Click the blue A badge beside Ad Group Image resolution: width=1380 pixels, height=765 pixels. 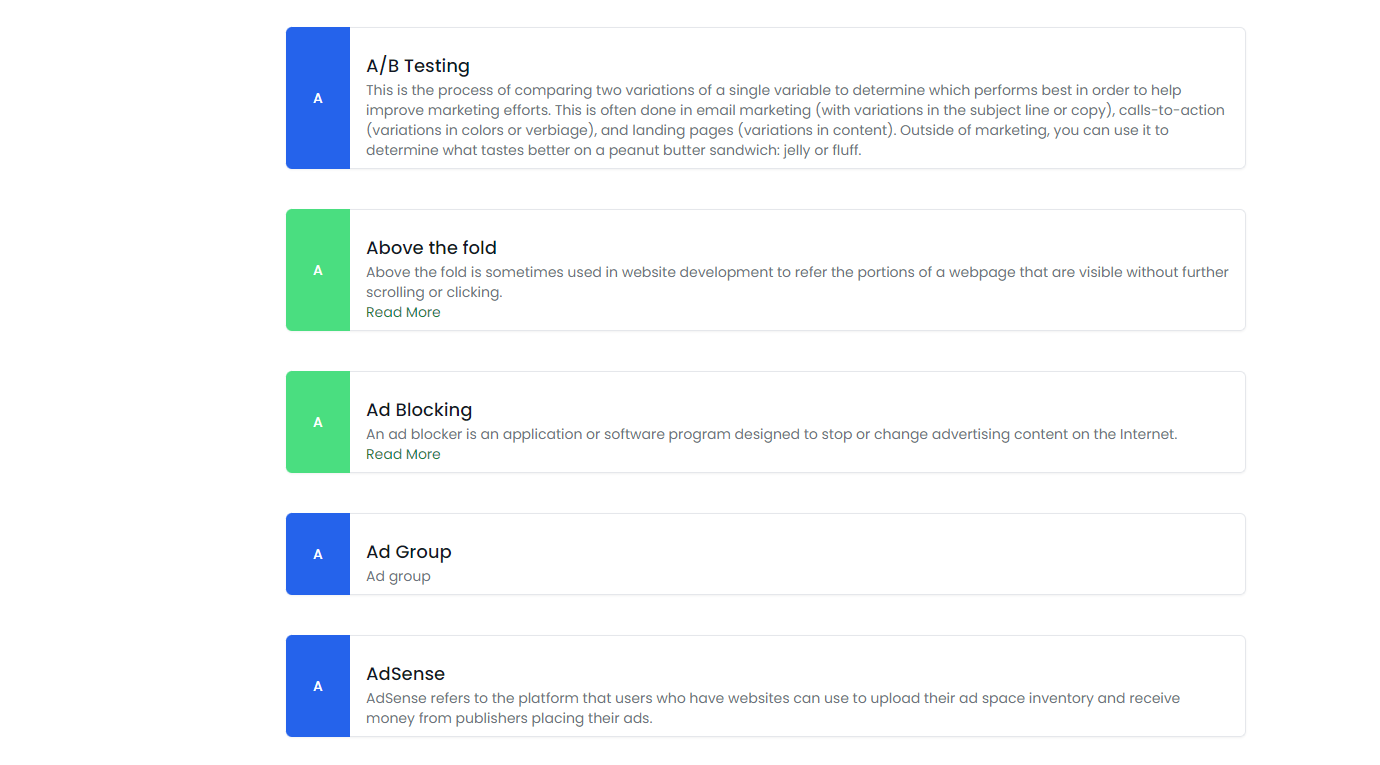pyautogui.click(x=318, y=554)
